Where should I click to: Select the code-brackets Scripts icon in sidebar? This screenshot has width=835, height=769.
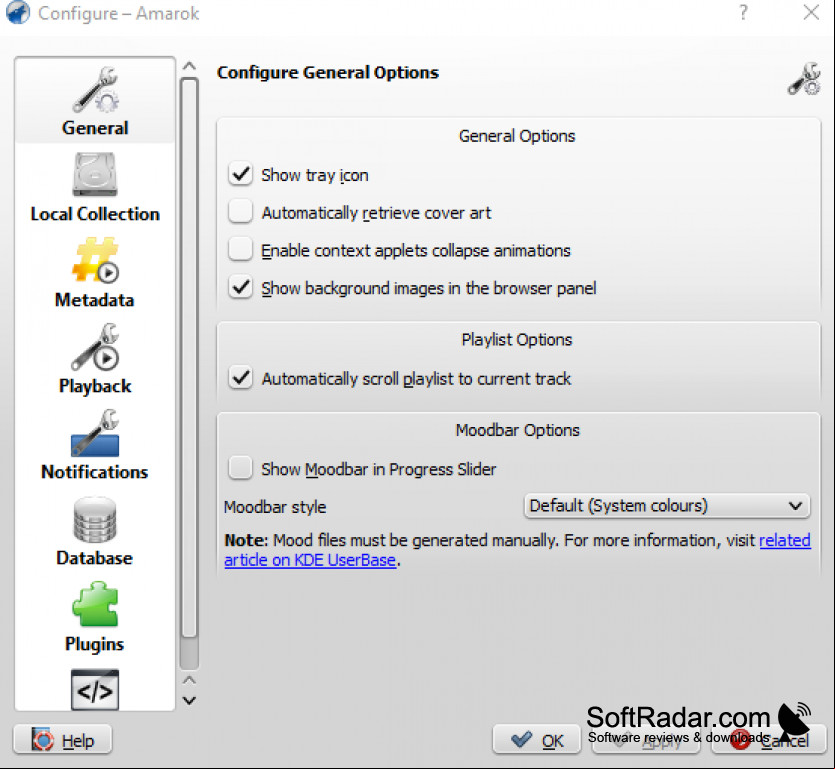click(95, 690)
